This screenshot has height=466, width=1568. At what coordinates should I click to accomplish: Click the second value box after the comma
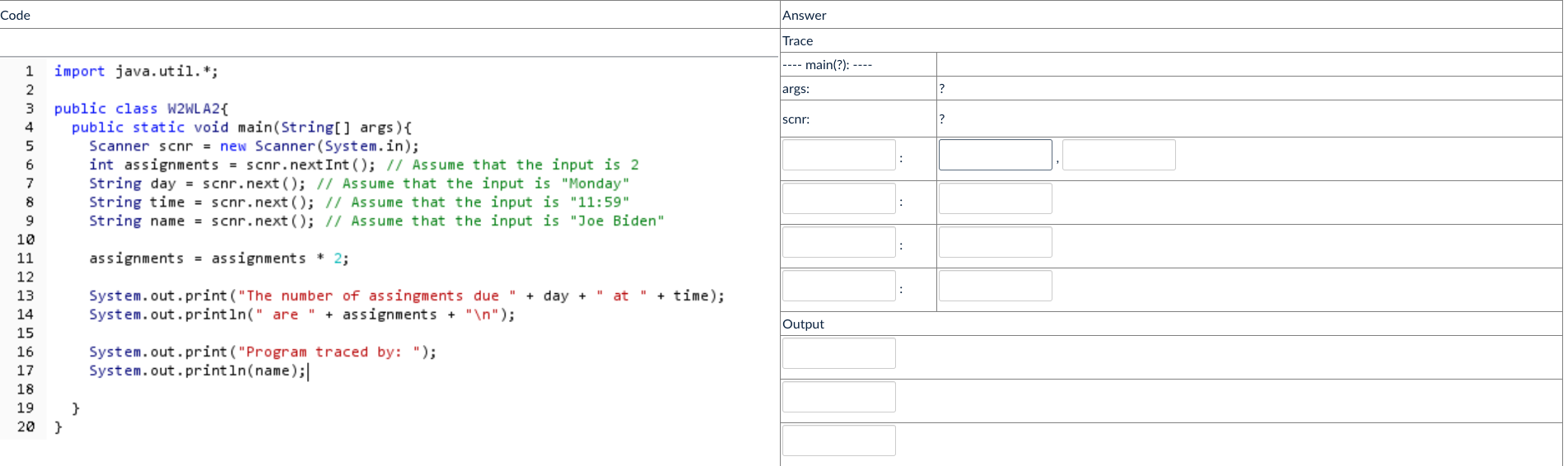point(1118,155)
